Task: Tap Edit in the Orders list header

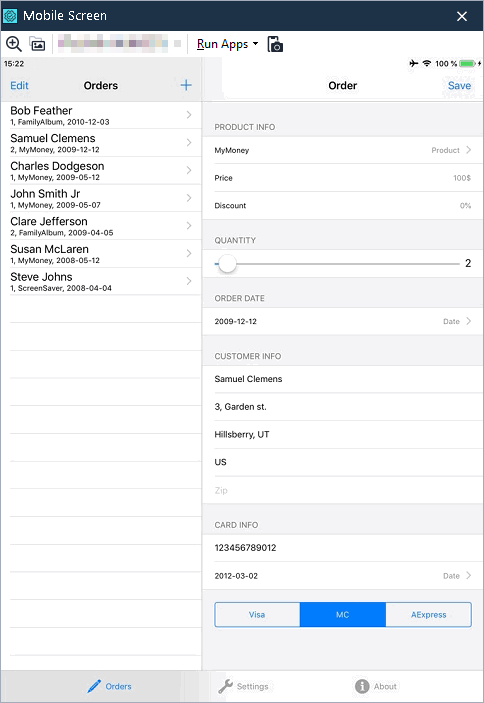Action: (19, 85)
